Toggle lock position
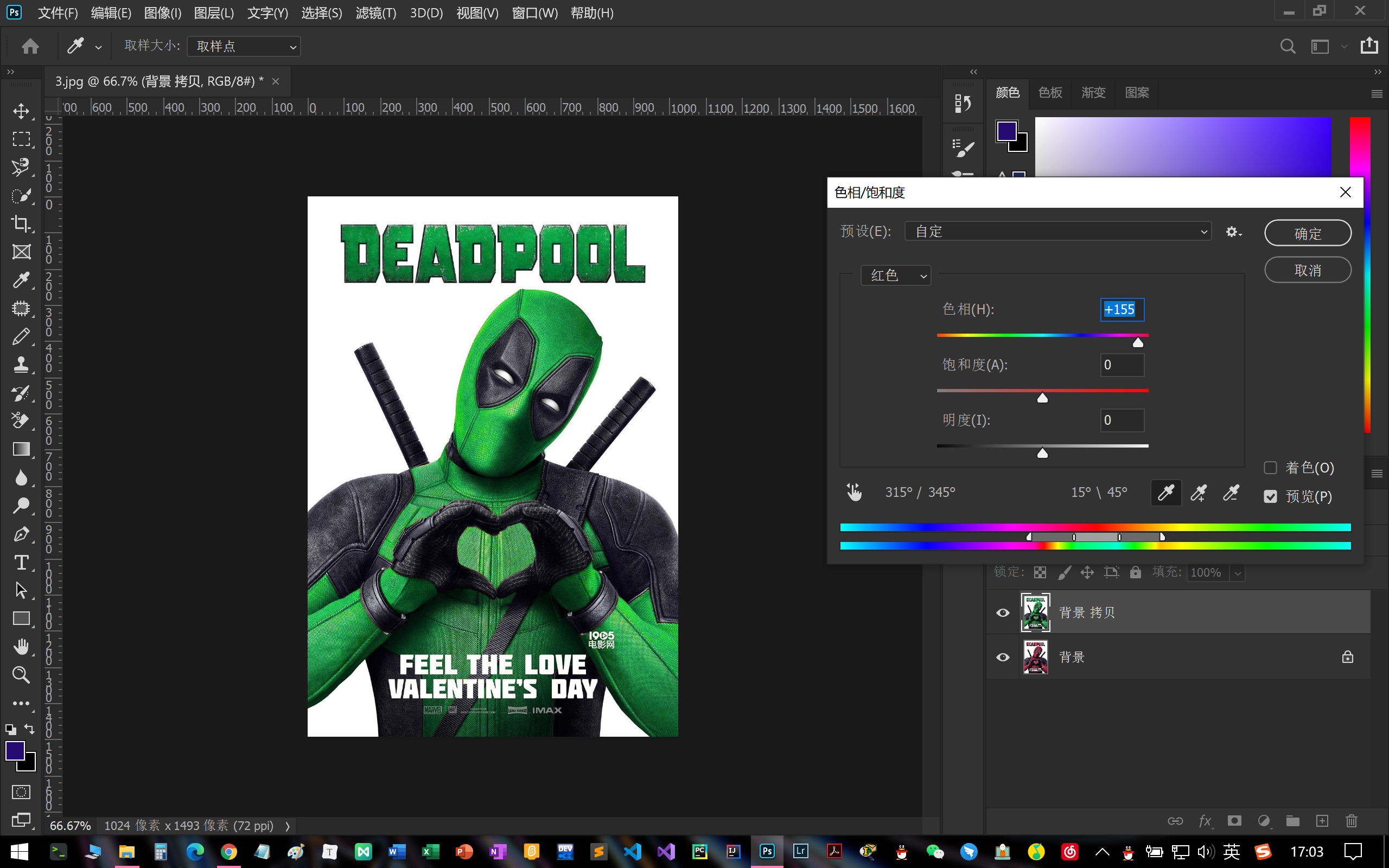1389x868 pixels. click(1087, 572)
